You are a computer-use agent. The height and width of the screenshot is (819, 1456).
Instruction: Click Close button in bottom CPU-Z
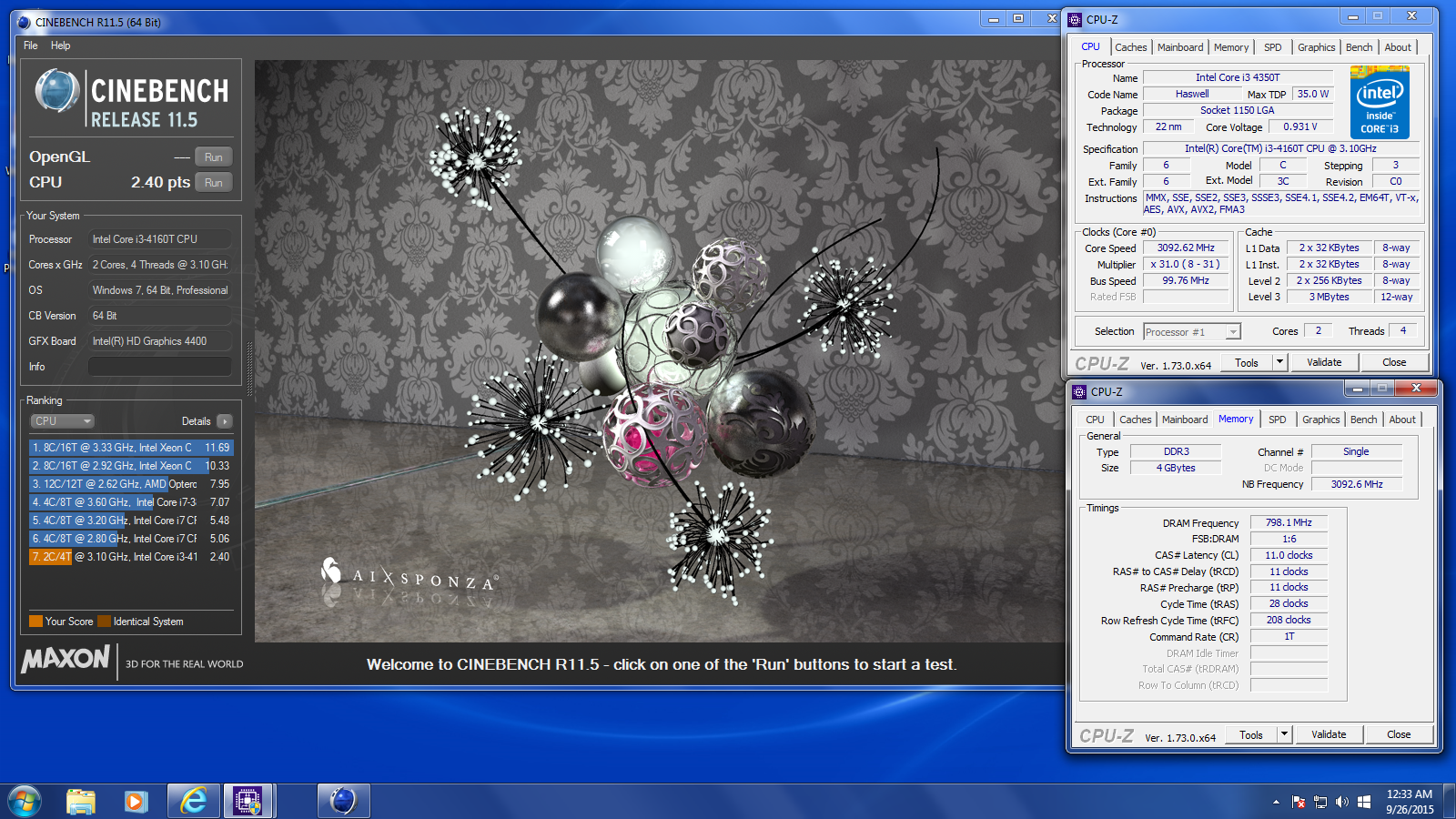pyautogui.click(x=1399, y=734)
